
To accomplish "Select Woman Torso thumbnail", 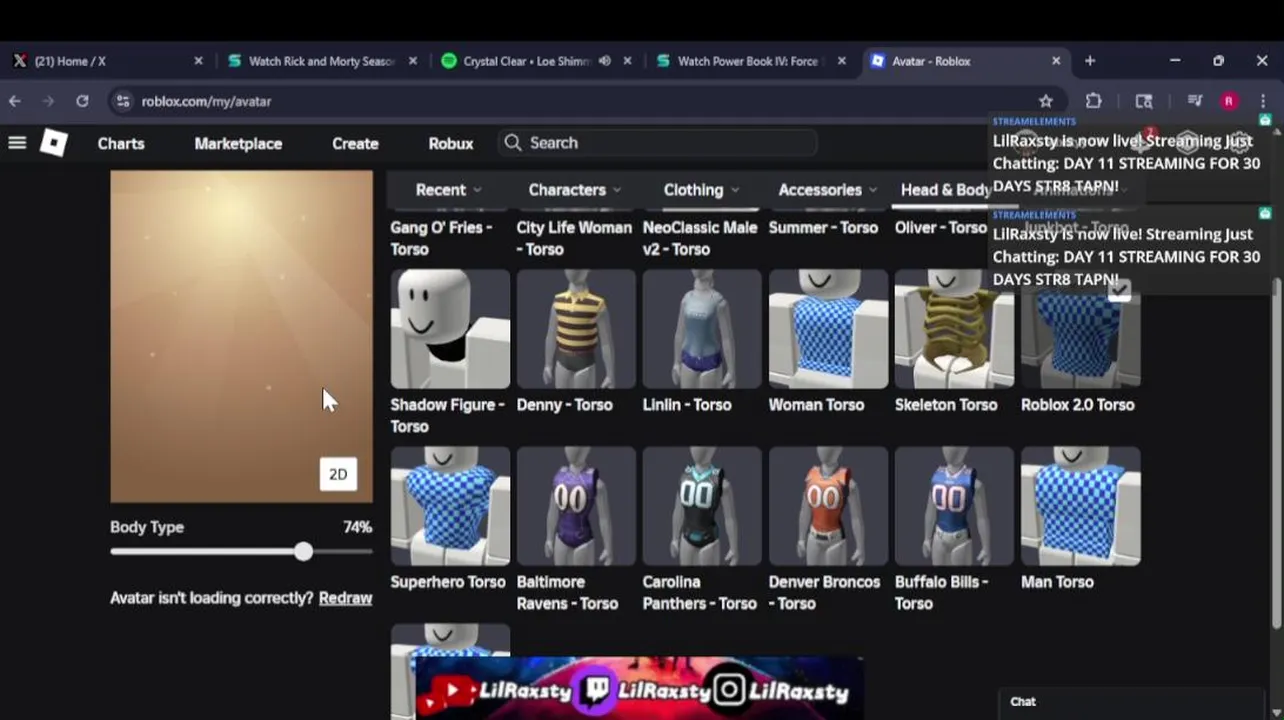I will pyautogui.click(x=828, y=329).
